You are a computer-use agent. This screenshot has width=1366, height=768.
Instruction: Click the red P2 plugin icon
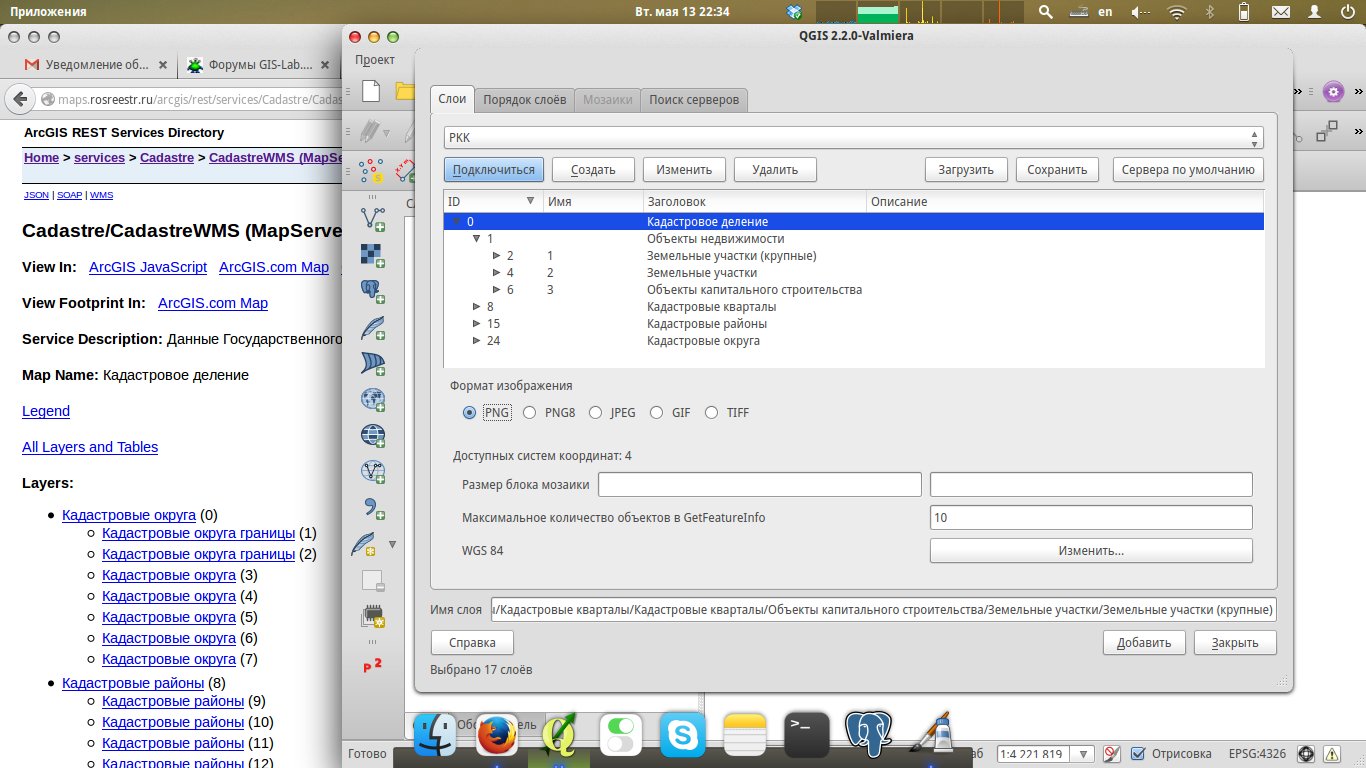[372, 665]
